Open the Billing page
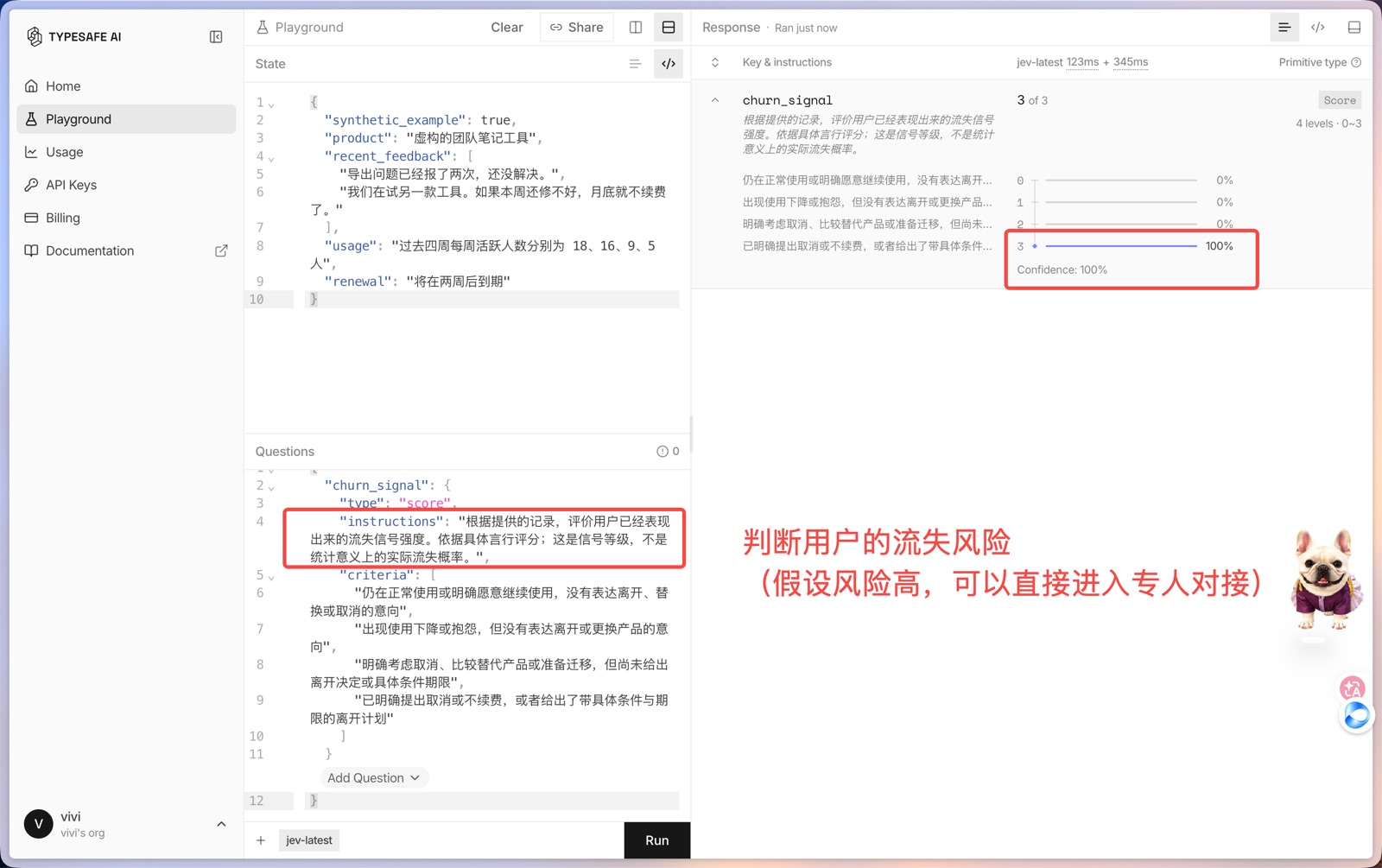Viewport: 1382px width, 868px height. pos(126,218)
